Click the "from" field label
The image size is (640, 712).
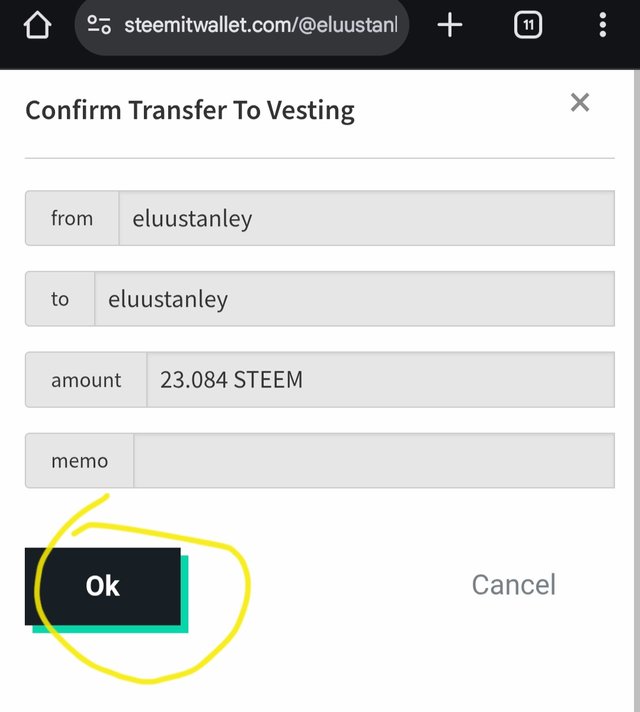coord(72,218)
